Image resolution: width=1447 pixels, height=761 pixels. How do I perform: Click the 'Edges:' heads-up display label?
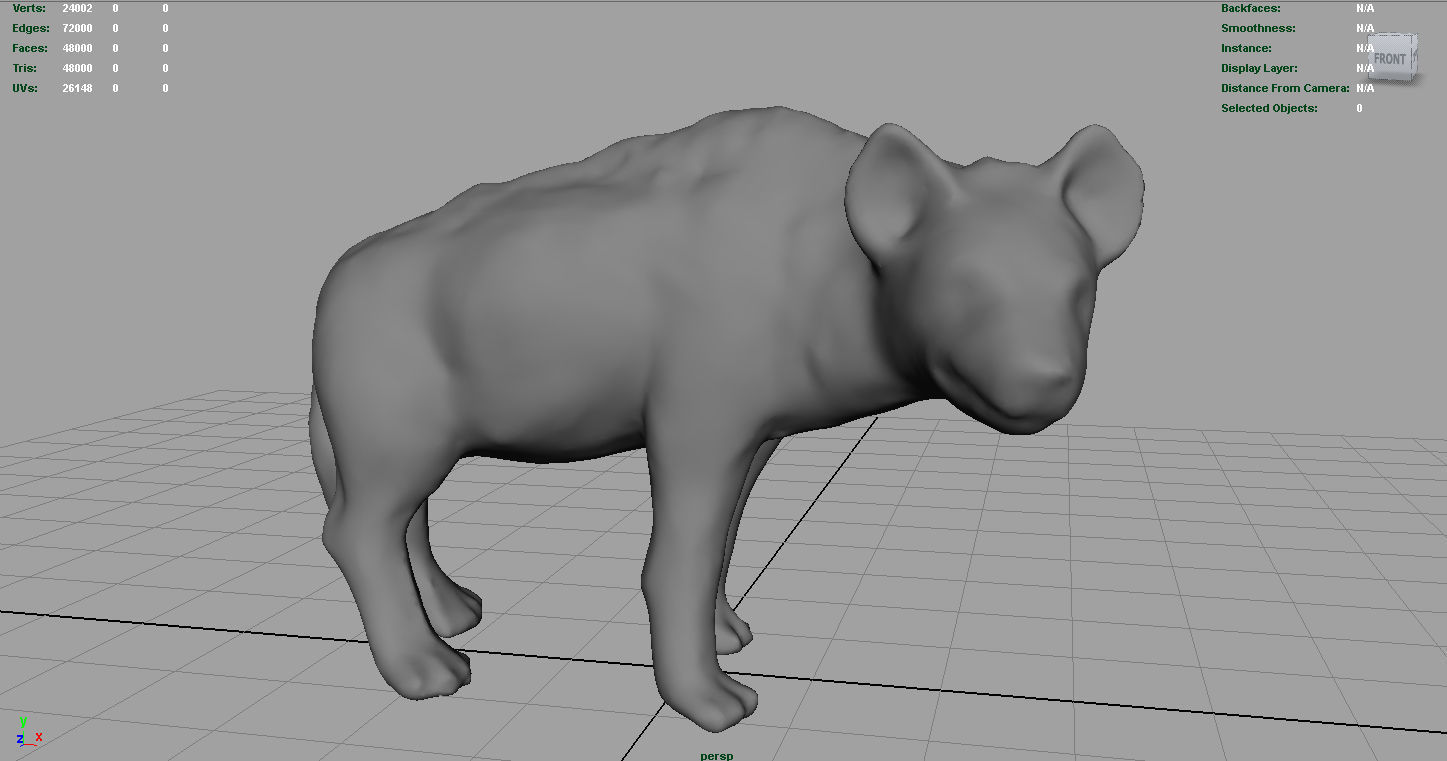(31, 28)
